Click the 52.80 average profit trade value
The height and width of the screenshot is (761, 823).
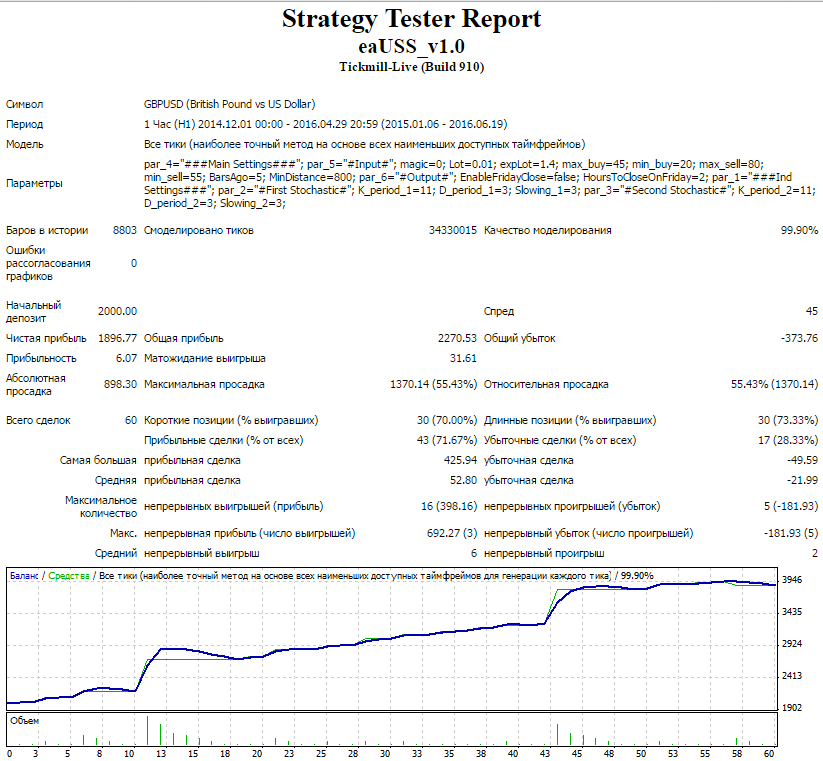click(x=463, y=480)
